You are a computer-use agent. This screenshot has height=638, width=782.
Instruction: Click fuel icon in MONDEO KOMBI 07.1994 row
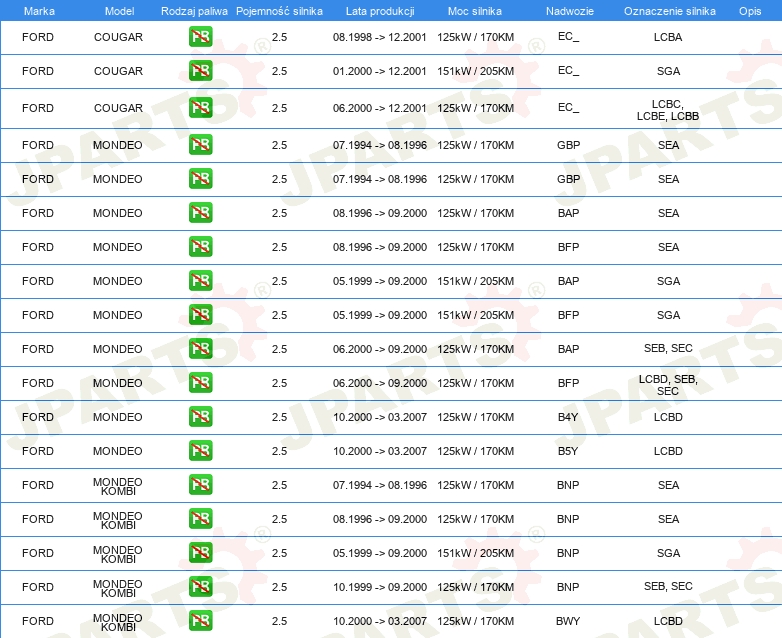coord(200,484)
